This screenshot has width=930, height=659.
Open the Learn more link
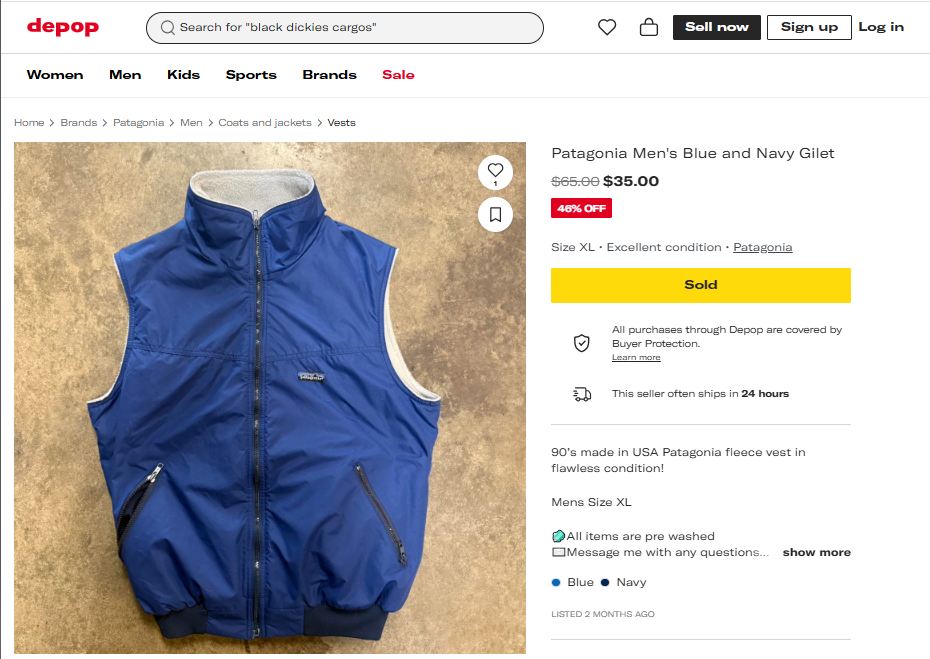(636, 358)
